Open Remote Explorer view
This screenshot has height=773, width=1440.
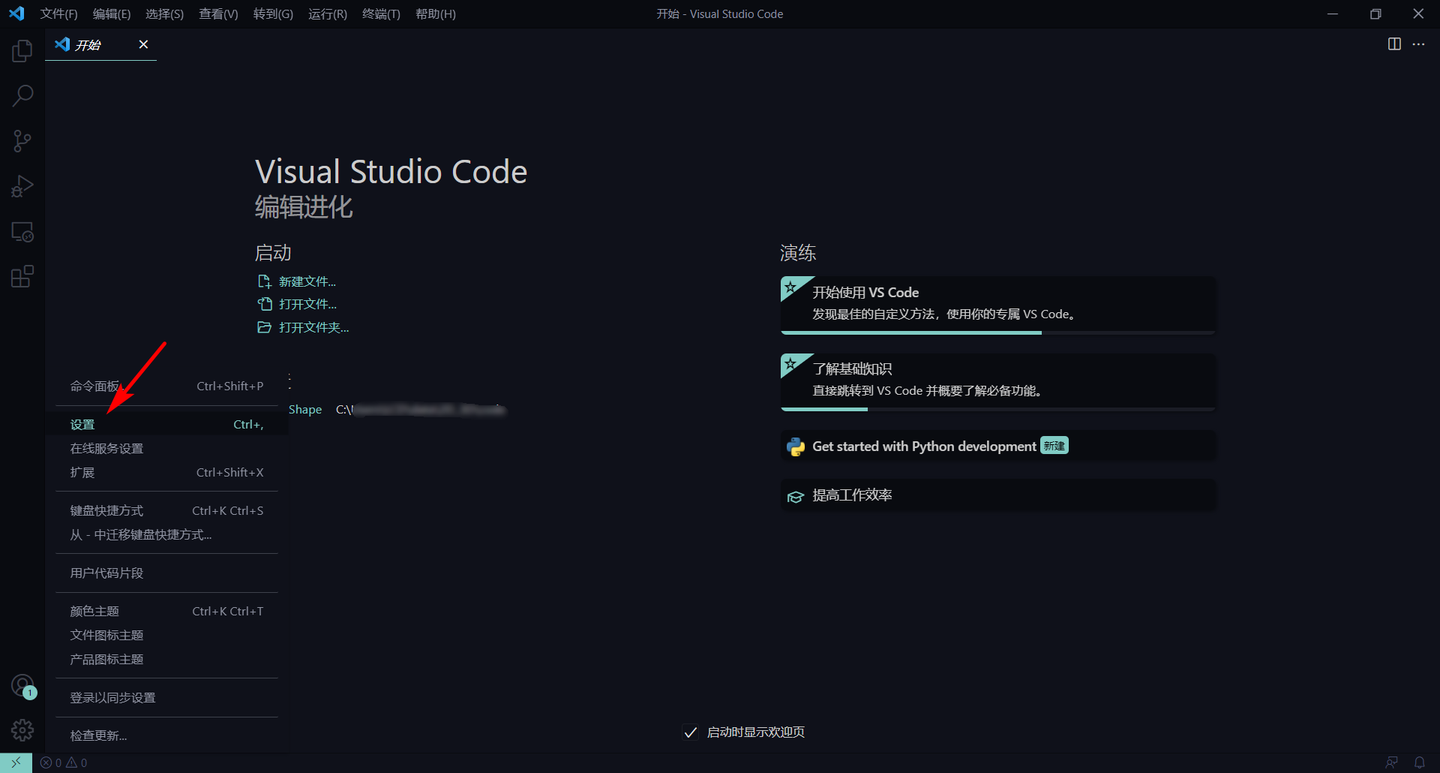22,232
